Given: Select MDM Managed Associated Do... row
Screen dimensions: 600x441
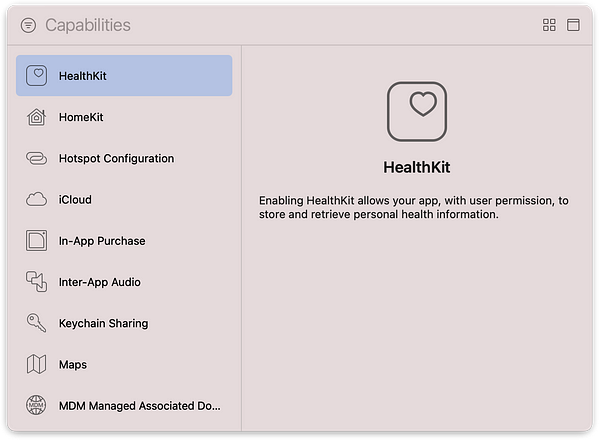Looking at the screenshot, I should [x=124, y=405].
